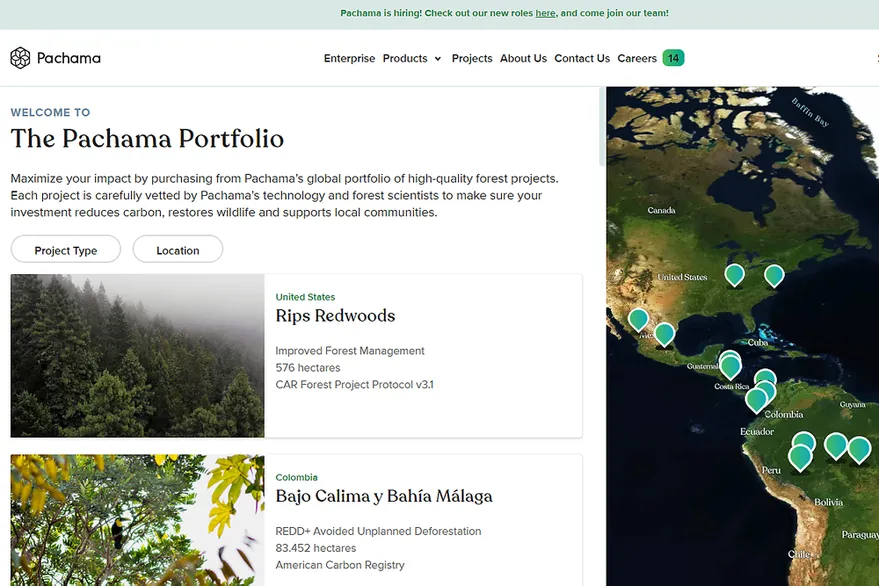
Task: Open the Enterprise menu item
Action: (x=349, y=58)
